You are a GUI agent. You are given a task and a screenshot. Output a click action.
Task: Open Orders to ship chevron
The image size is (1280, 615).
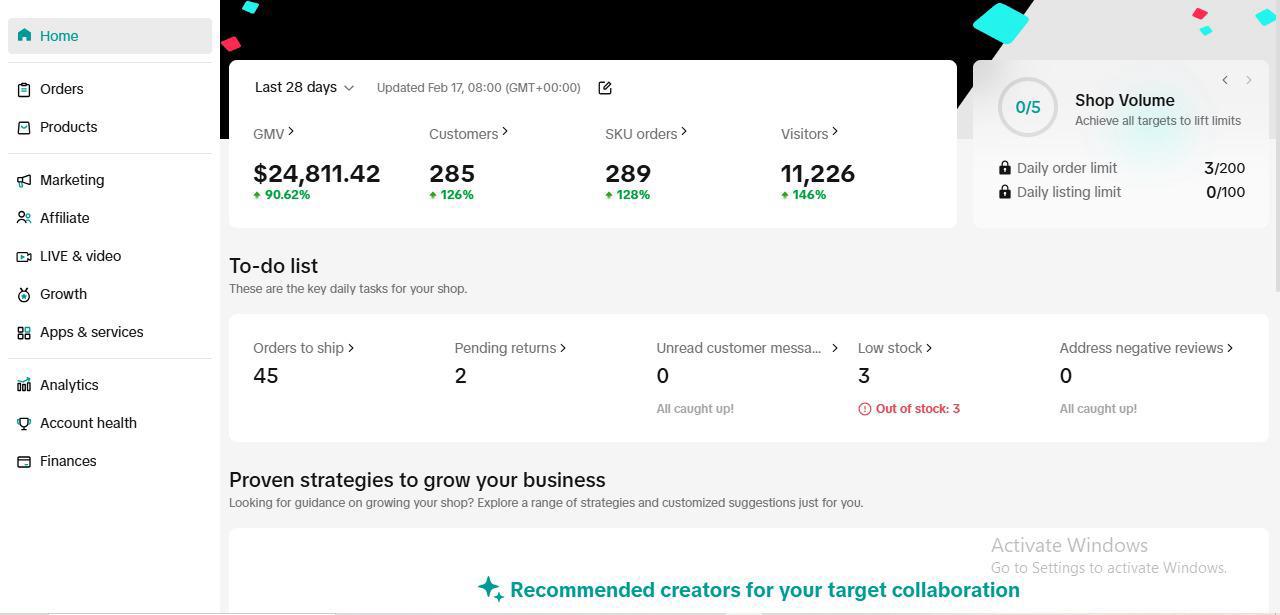tap(351, 348)
